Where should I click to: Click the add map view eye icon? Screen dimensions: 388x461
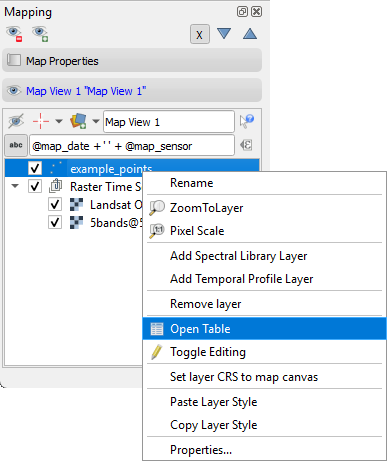[40, 34]
